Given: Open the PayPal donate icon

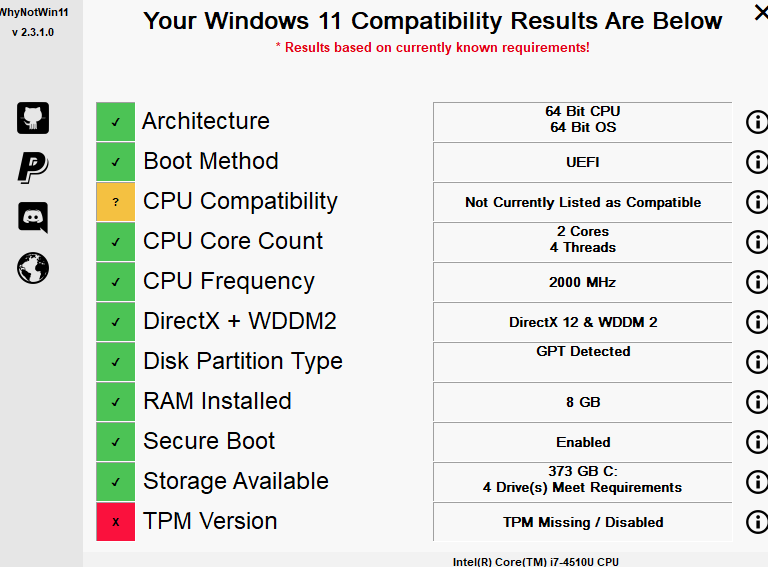Looking at the screenshot, I should [33, 168].
